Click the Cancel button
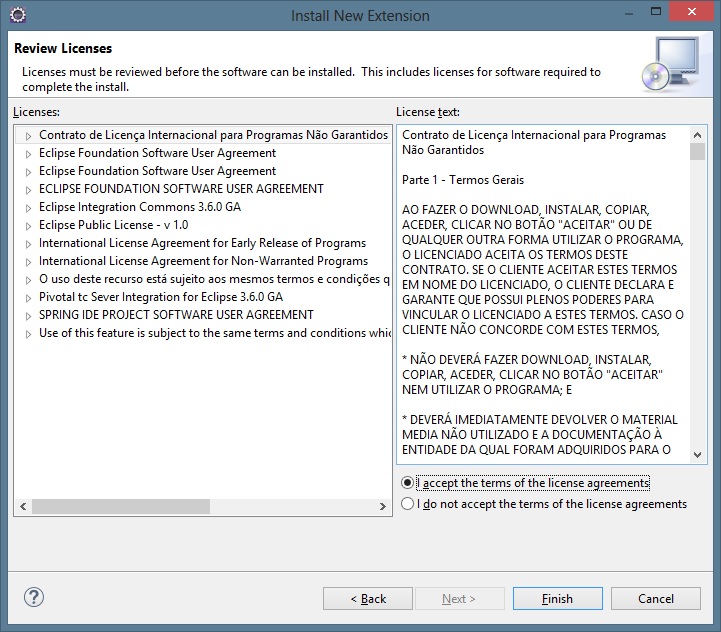 [656, 598]
